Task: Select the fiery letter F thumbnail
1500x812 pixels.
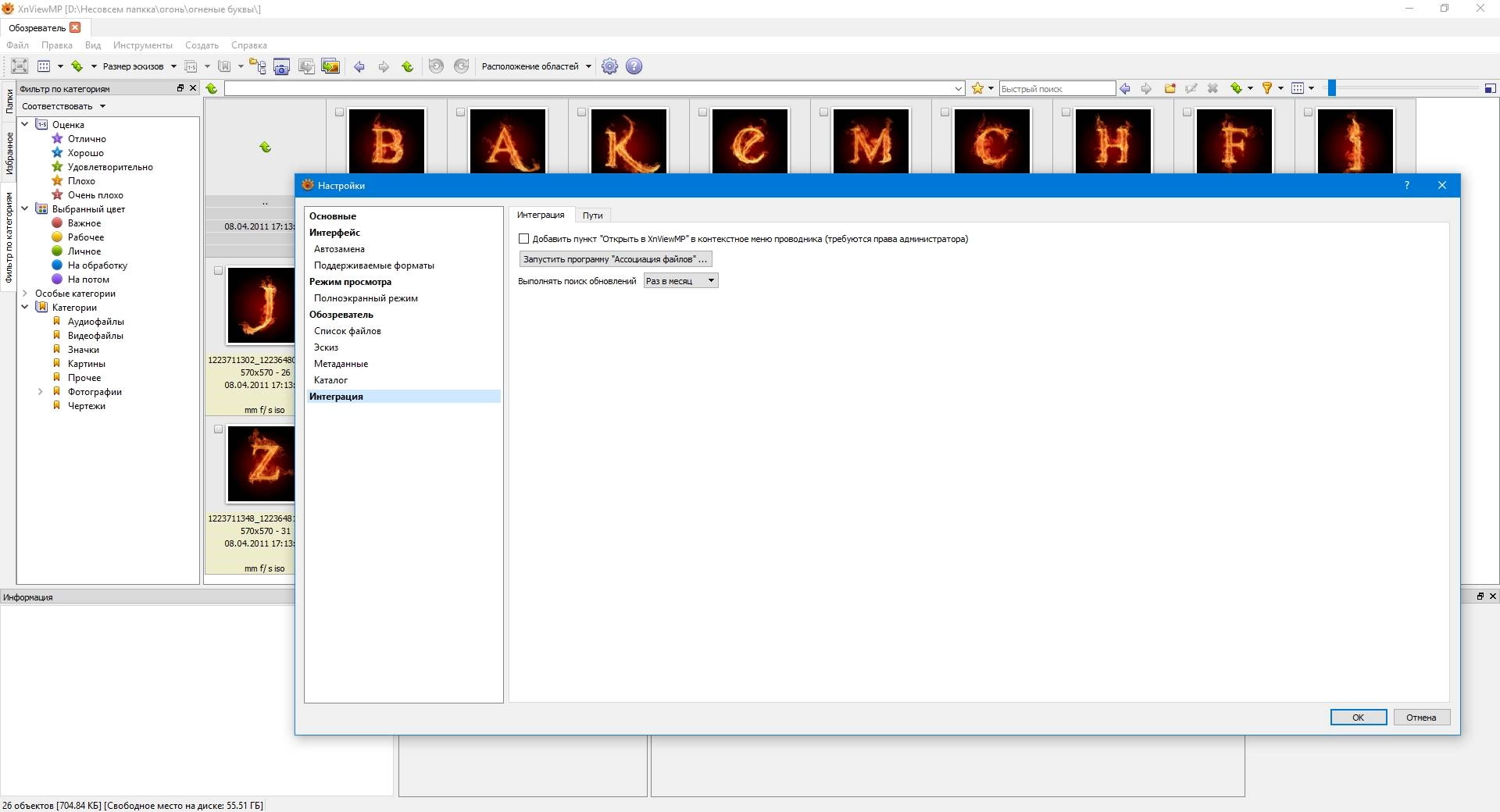Action: [x=1234, y=141]
